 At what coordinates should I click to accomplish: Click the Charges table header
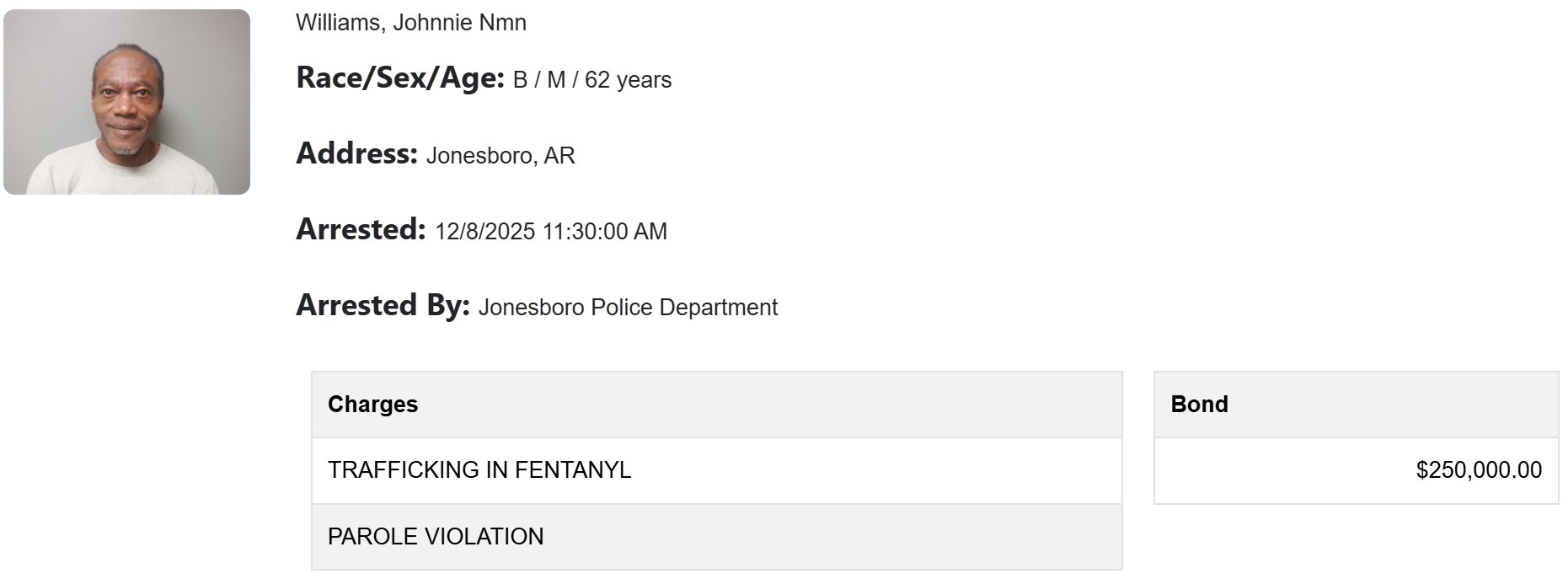372,405
